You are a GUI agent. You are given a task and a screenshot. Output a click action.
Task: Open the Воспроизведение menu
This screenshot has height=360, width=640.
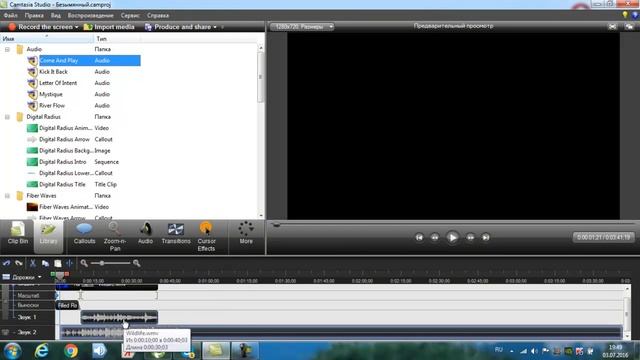(91, 16)
